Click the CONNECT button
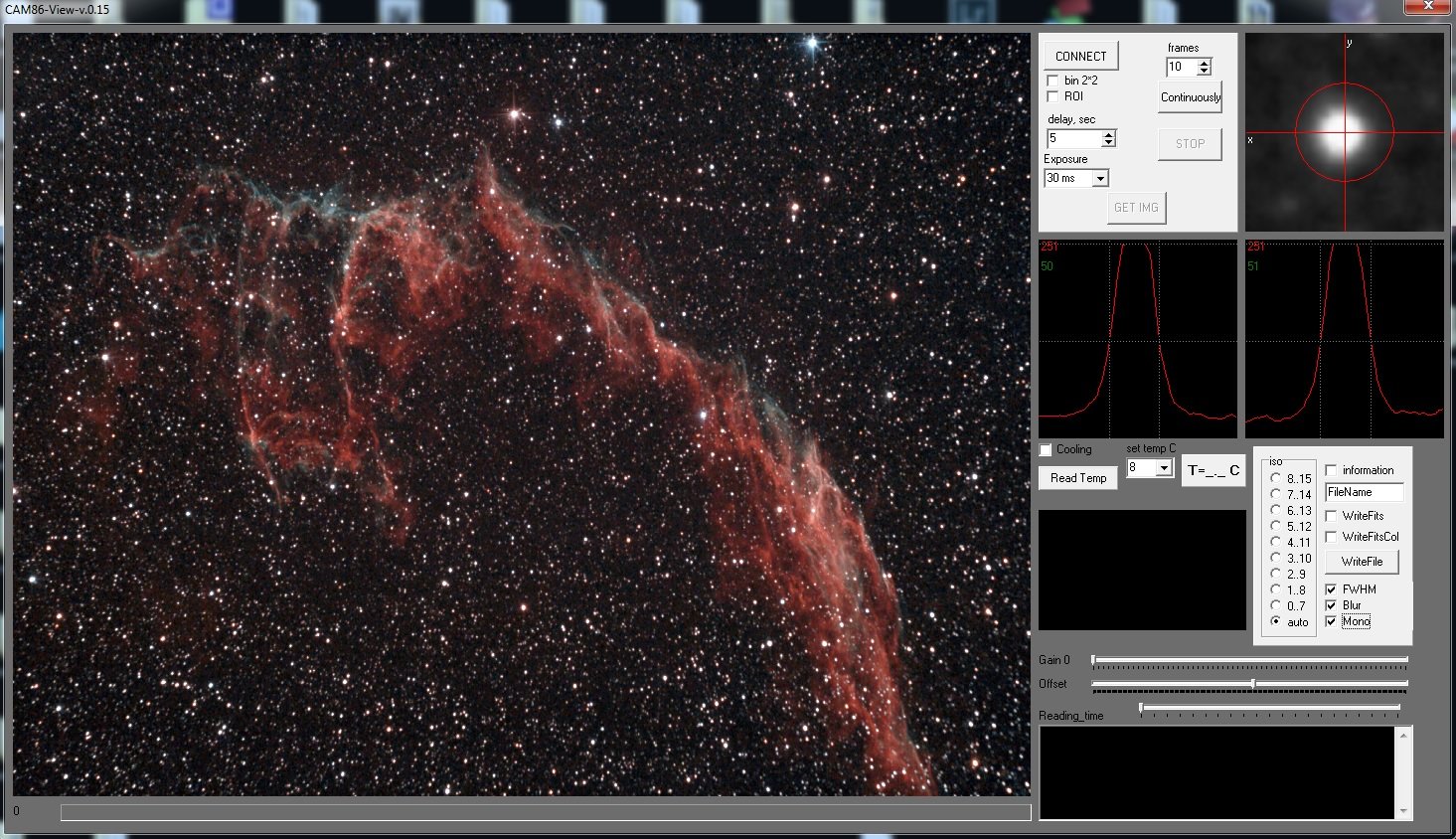The height and width of the screenshot is (839, 1456). [x=1080, y=56]
